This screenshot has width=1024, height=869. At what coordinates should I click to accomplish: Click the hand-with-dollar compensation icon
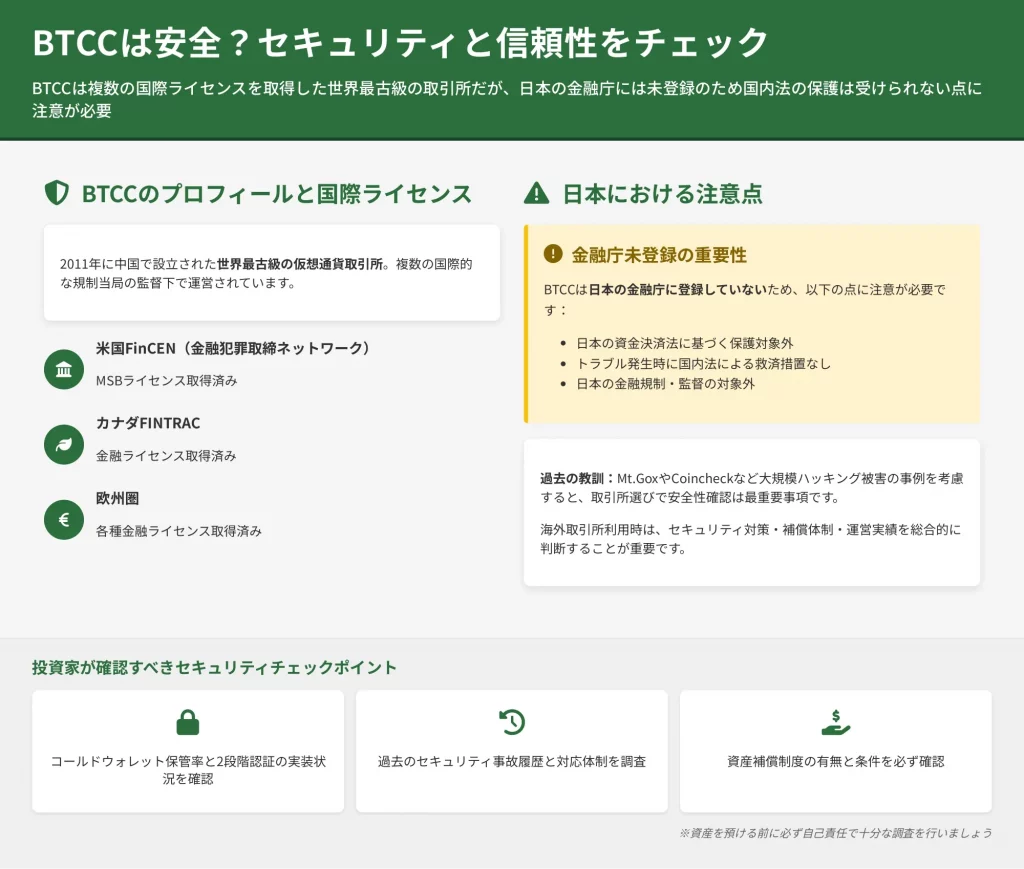coord(835,722)
